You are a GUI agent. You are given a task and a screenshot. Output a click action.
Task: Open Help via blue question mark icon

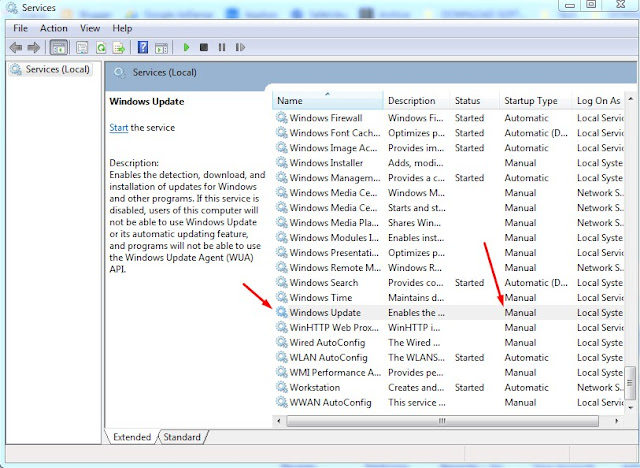(143, 47)
